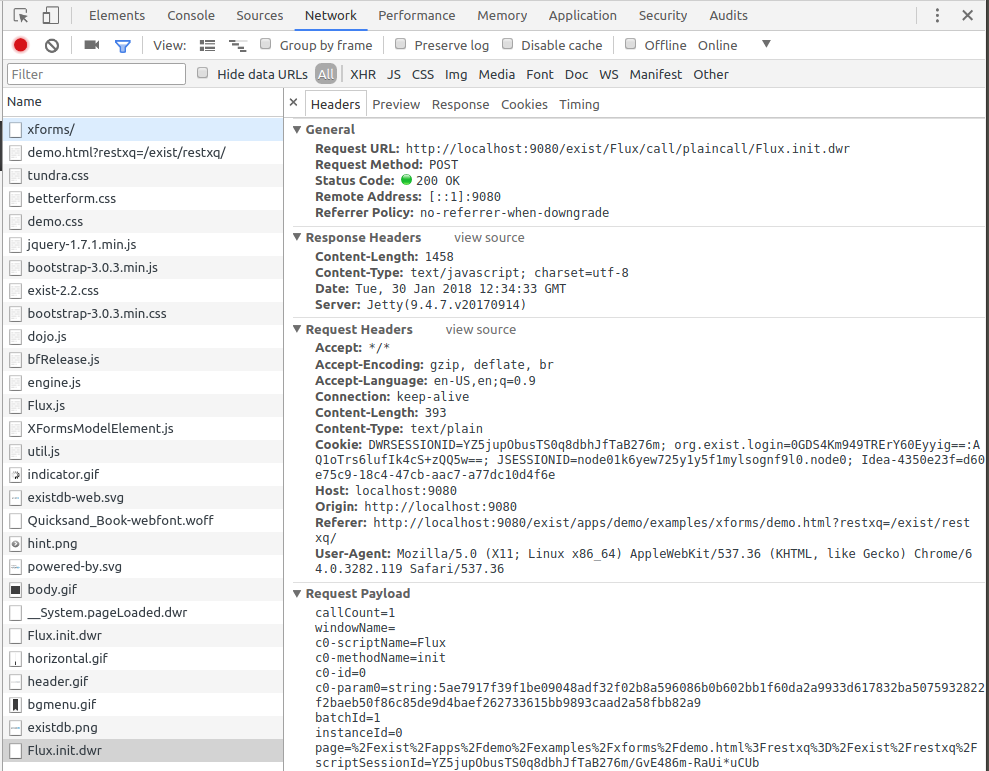Click the bgmenu.gif thumbnail icon
This screenshot has width=989, height=771.
pos(16,705)
